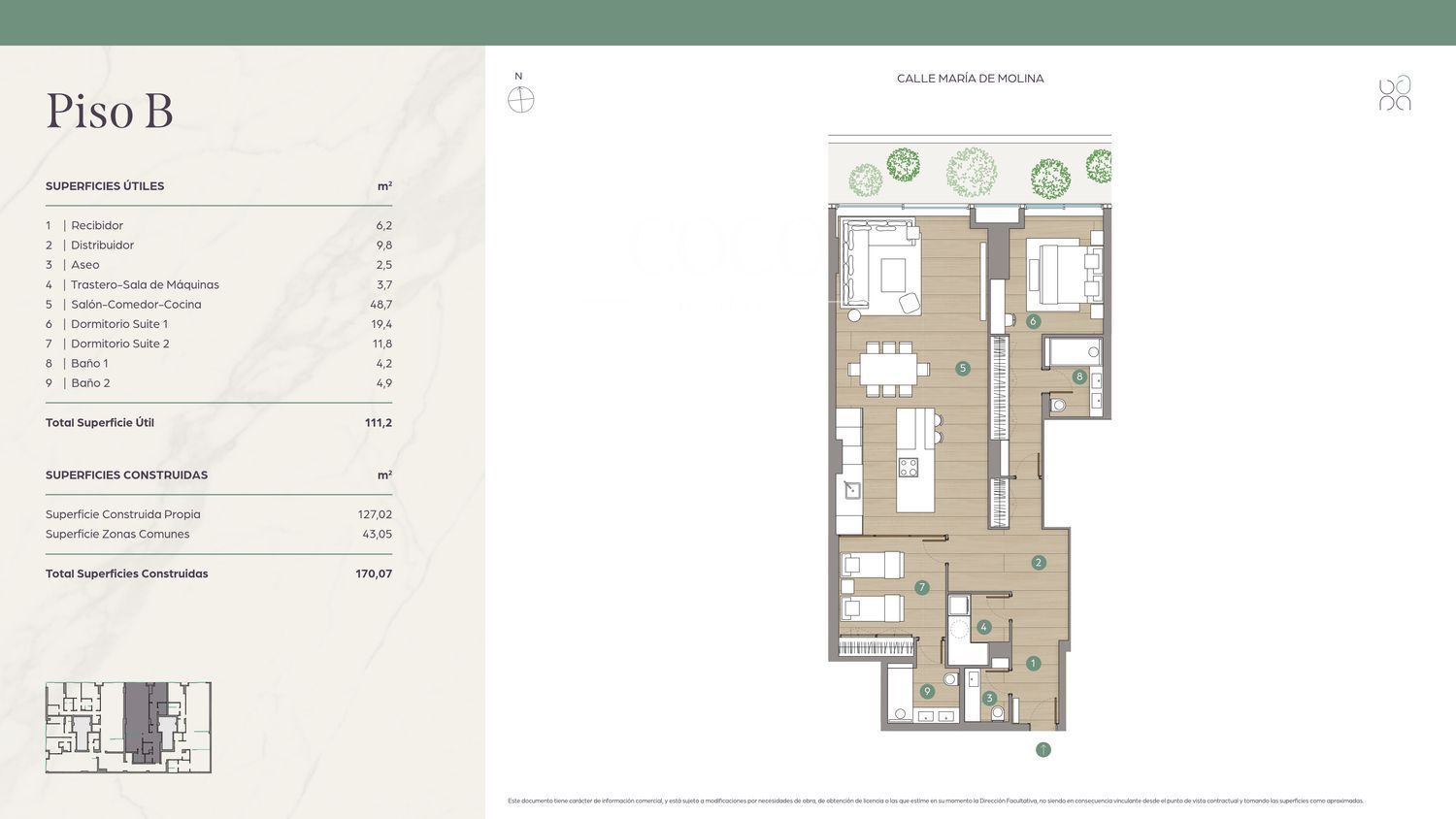The height and width of the screenshot is (819, 1456).
Task: Click the Calle María de Molina label
Action: (x=970, y=79)
